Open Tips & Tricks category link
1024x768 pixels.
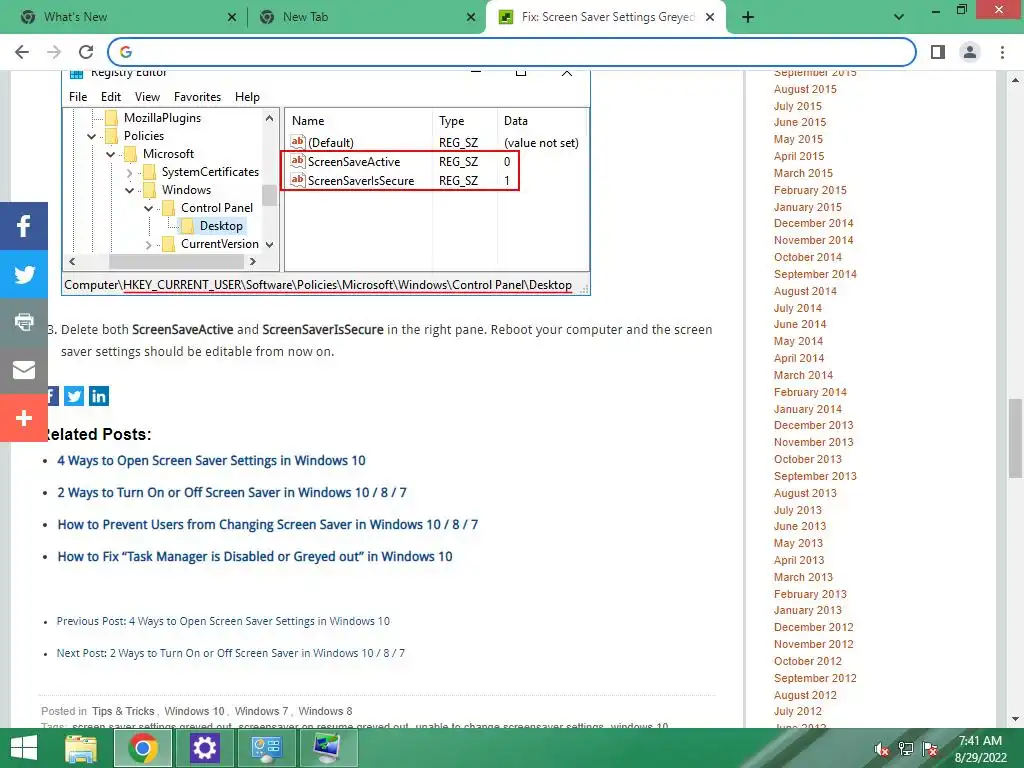point(123,711)
